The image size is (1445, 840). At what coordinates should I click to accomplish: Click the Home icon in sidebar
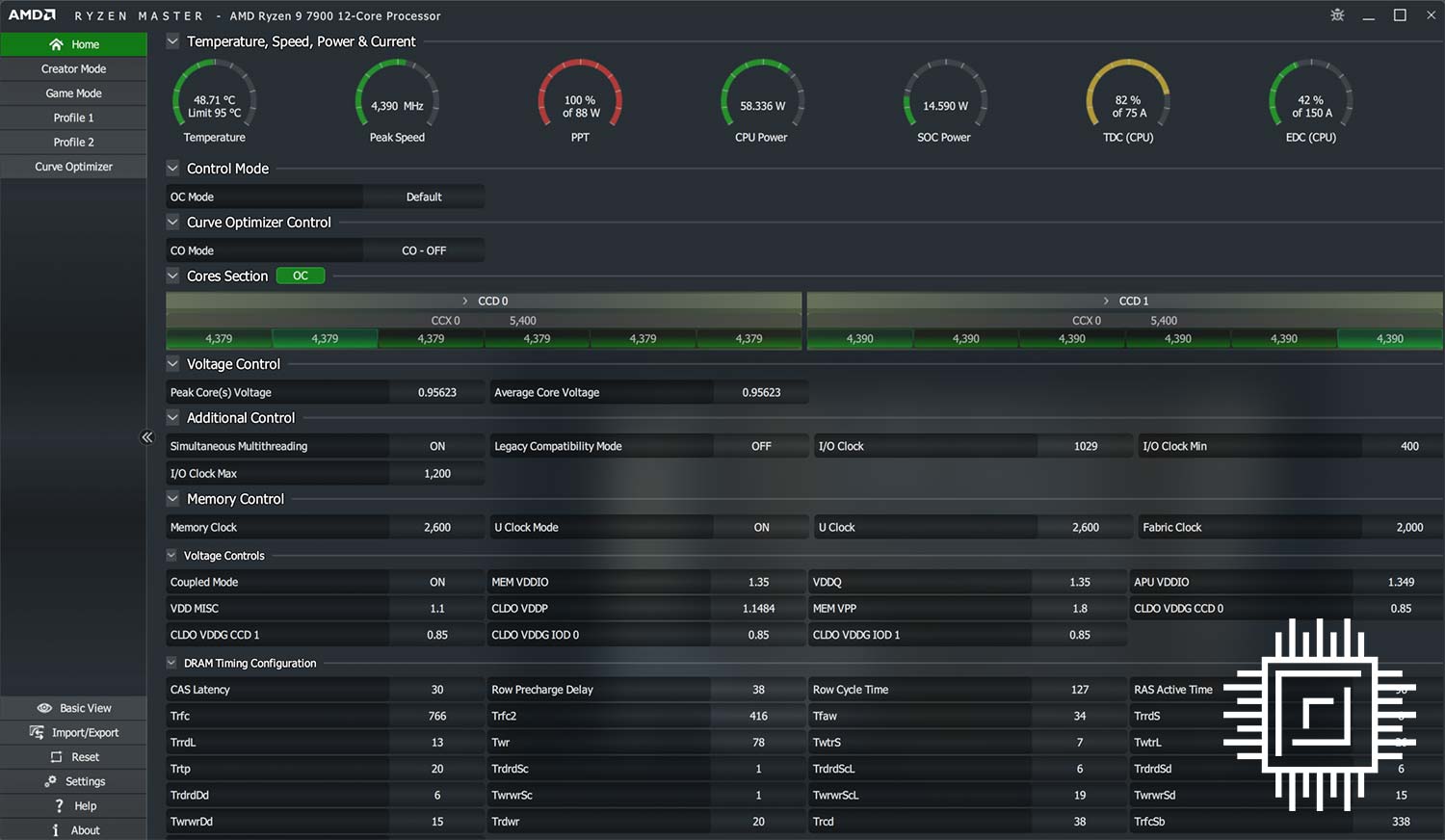(56, 44)
